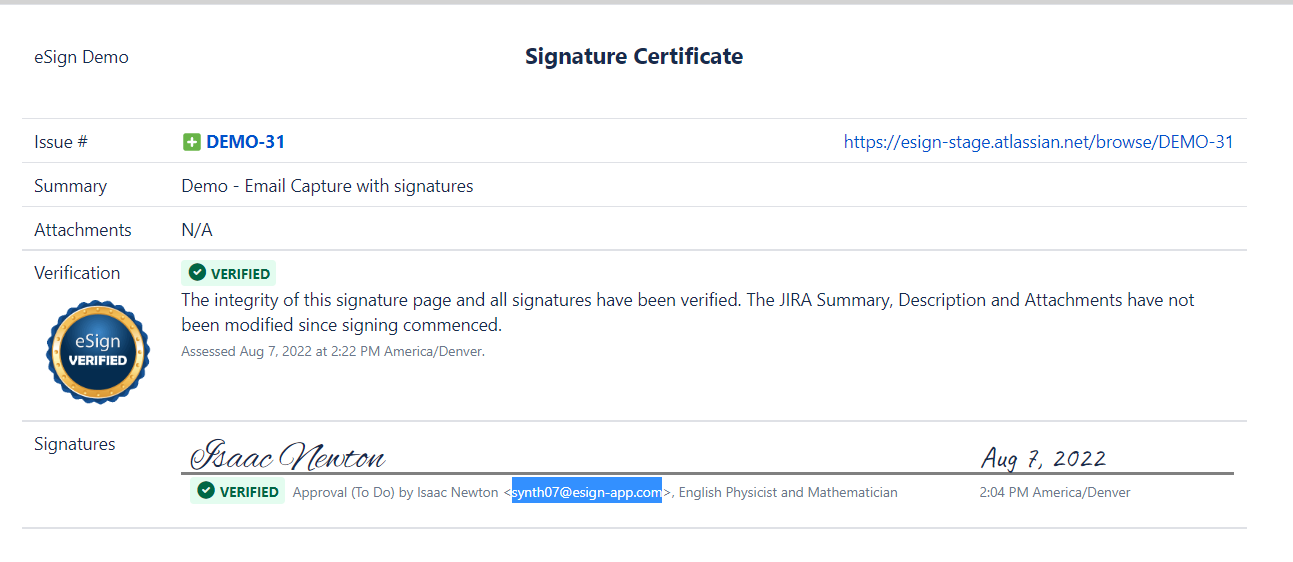Screen dimensions: 1293x562
Task: Click the checkmark icon beside signature approval
Action: (x=206, y=491)
